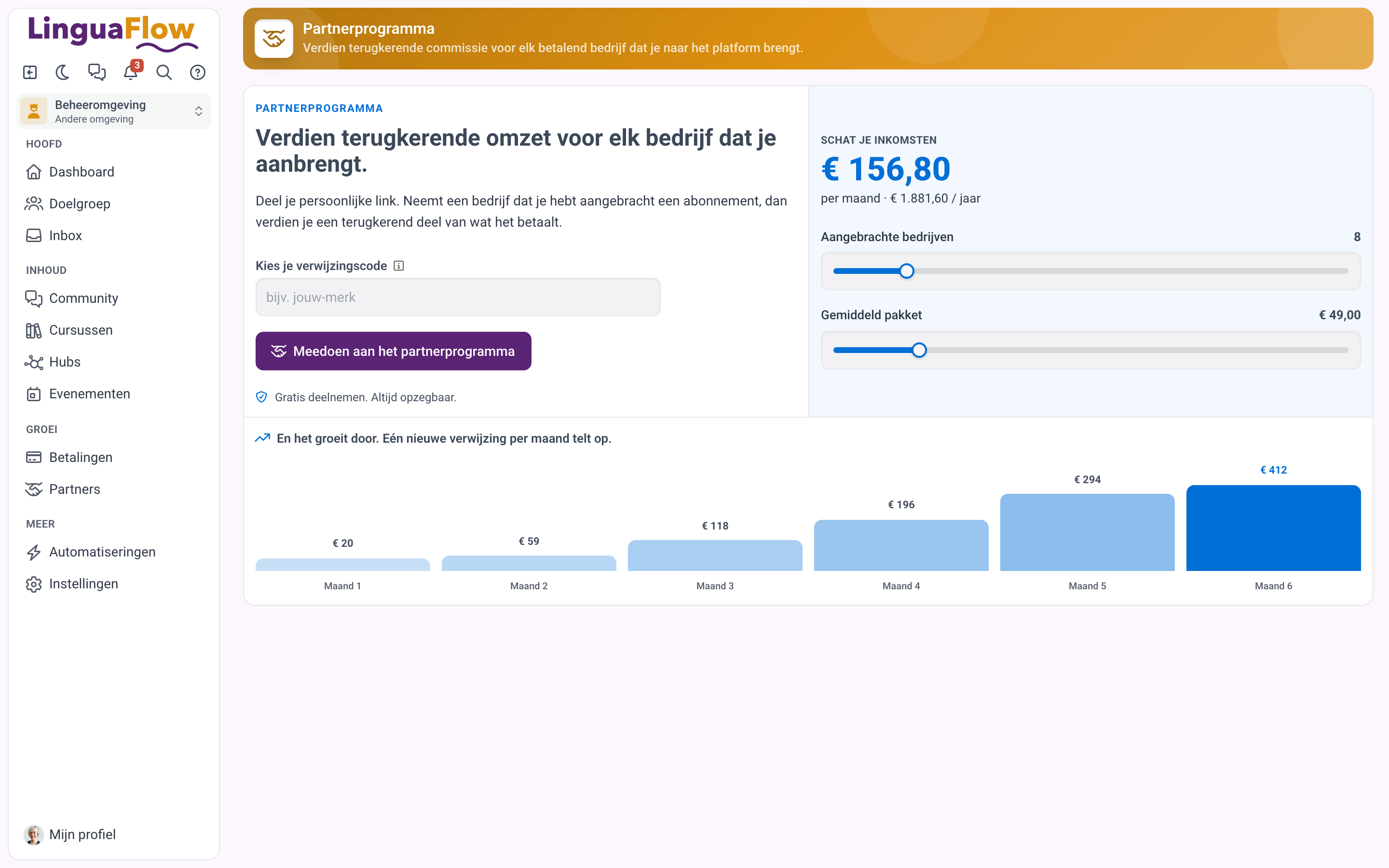Click 'Gratis deelnemen. Altijd opzegbaar.' text

click(366, 397)
